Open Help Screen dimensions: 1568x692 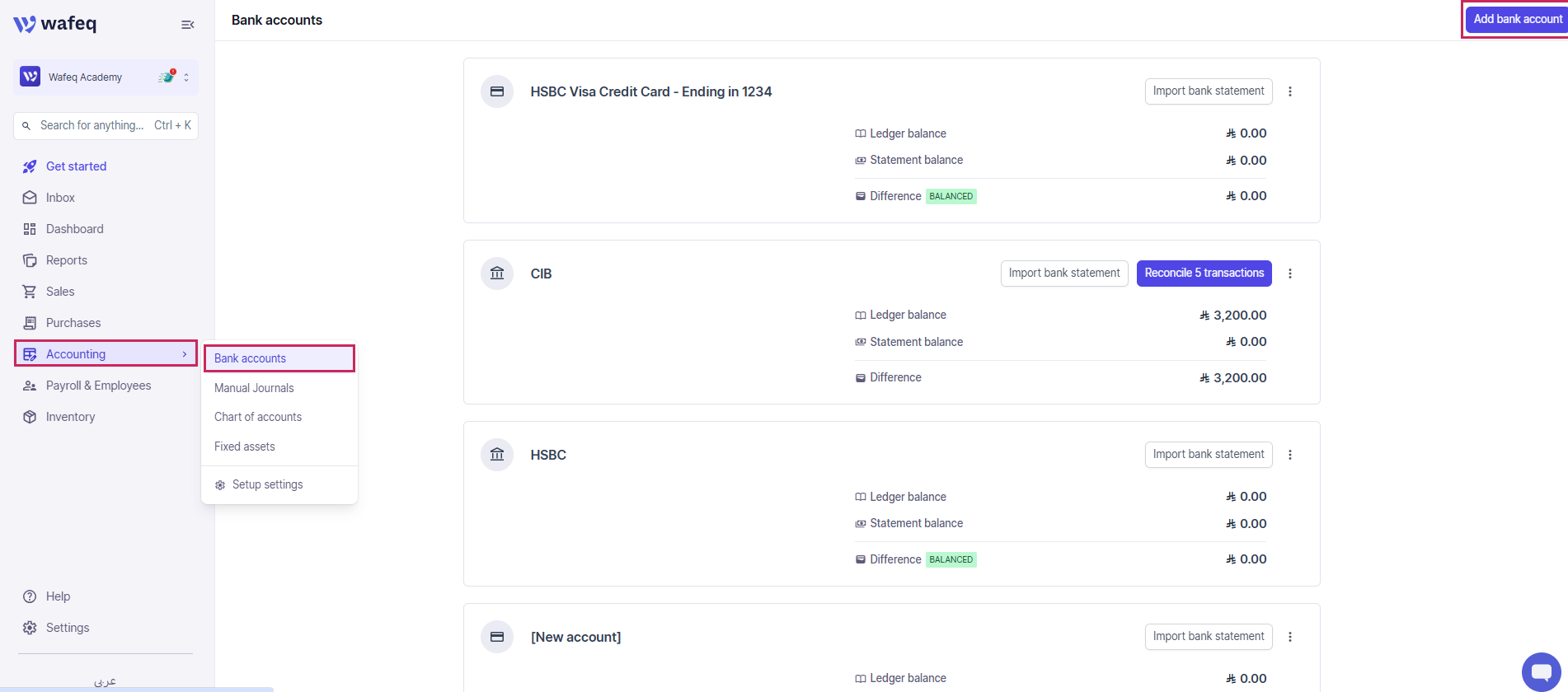click(x=58, y=596)
